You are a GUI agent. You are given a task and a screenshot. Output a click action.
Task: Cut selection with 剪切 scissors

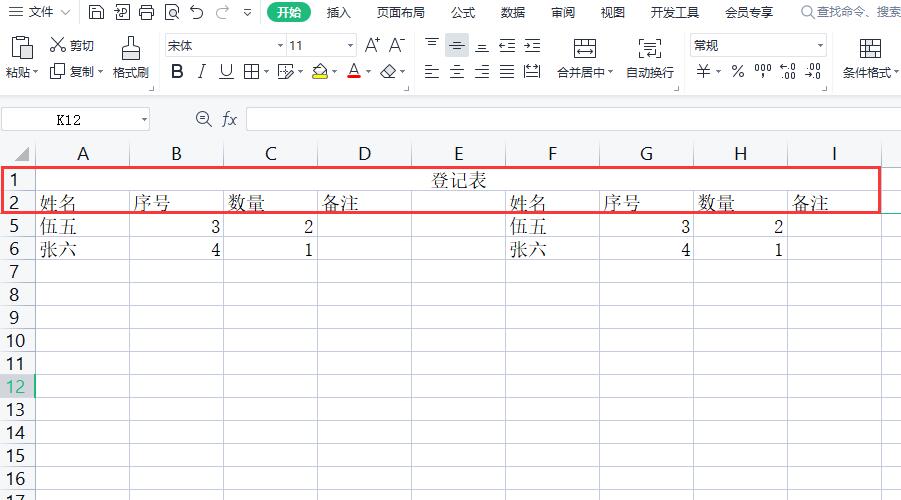pyautogui.click(x=72, y=45)
